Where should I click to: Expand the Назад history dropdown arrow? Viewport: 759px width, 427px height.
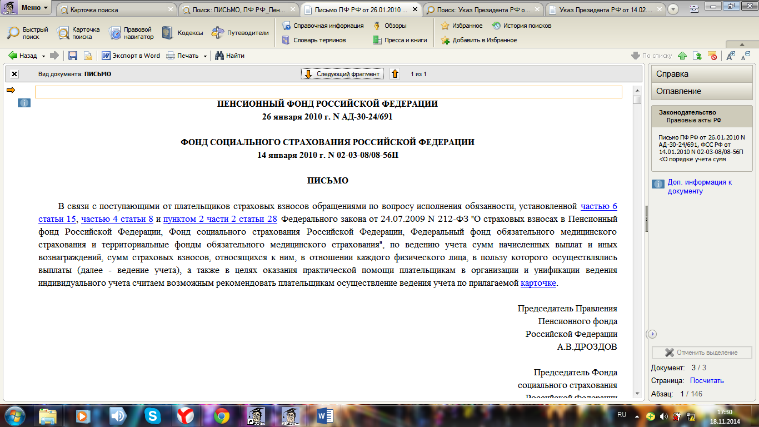coord(43,56)
